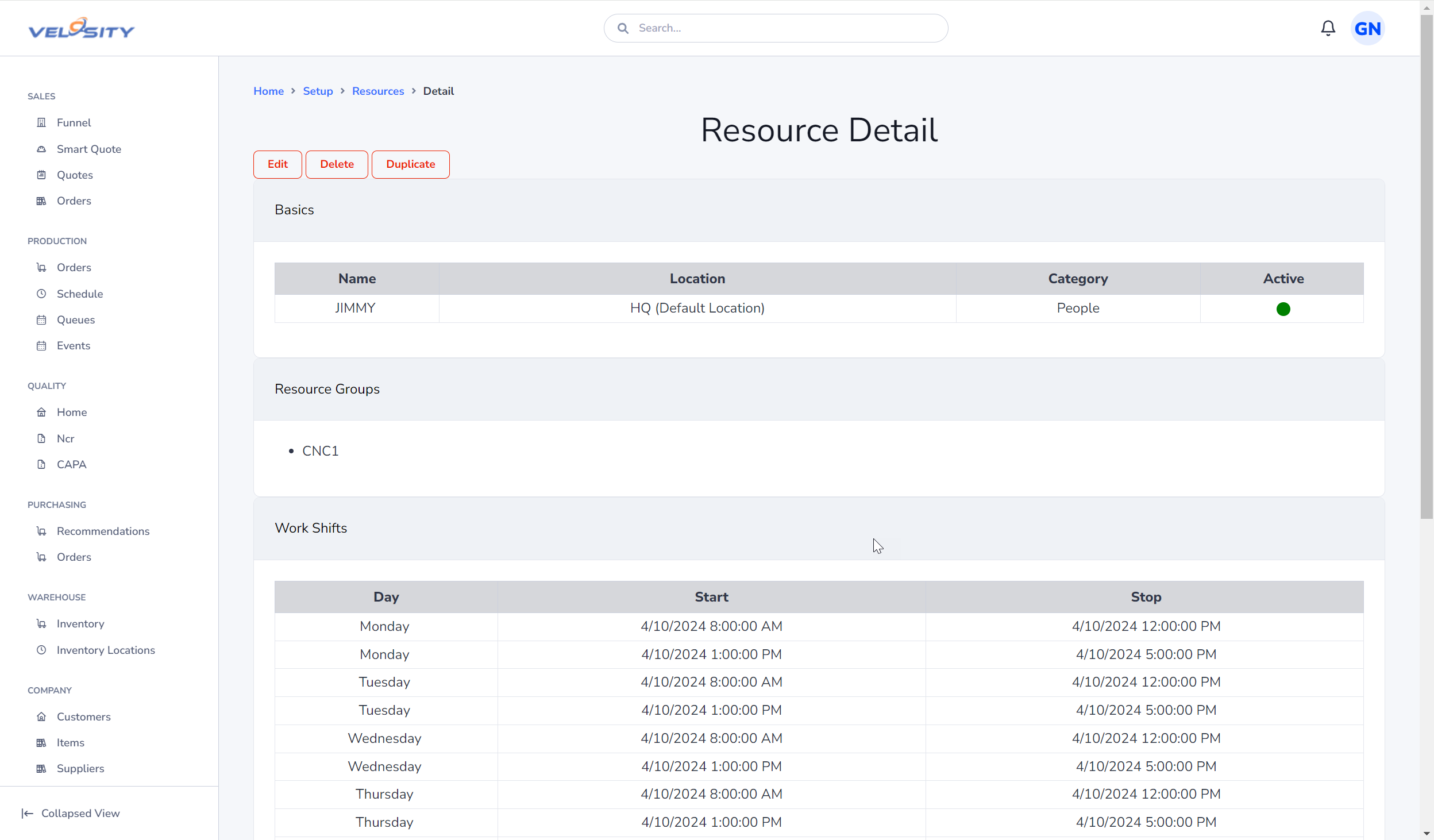Screen dimensions: 1434x840
Task: Click the Stop column header
Action: click(x=1146, y=597)
